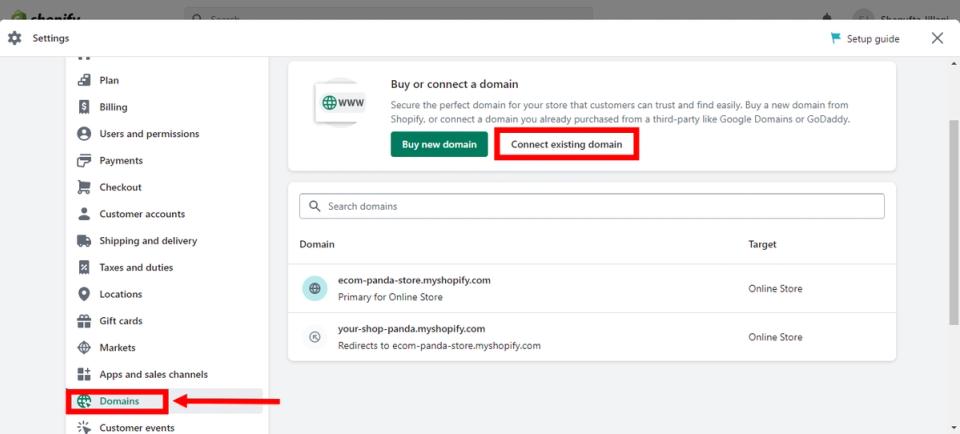The image size is (960, 434).
Task: Click the Shipping truck icon
Action: pos(84,241)
